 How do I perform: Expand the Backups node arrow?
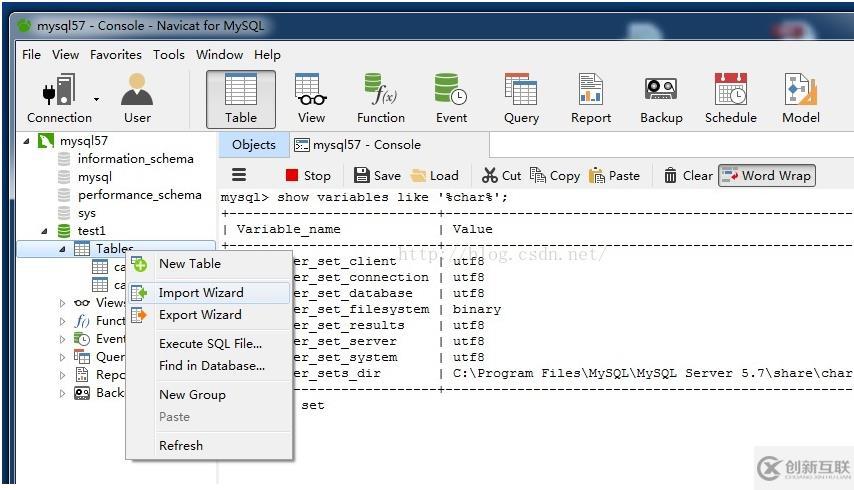(x=62, y=393)
